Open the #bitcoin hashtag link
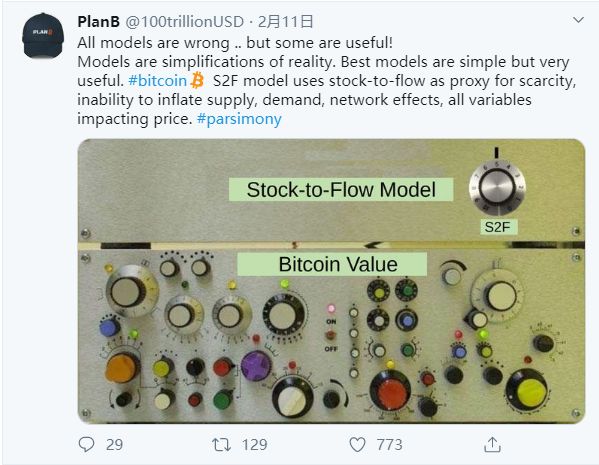The width and height of the screenshot is (599, 465). (x=157, y=81)
